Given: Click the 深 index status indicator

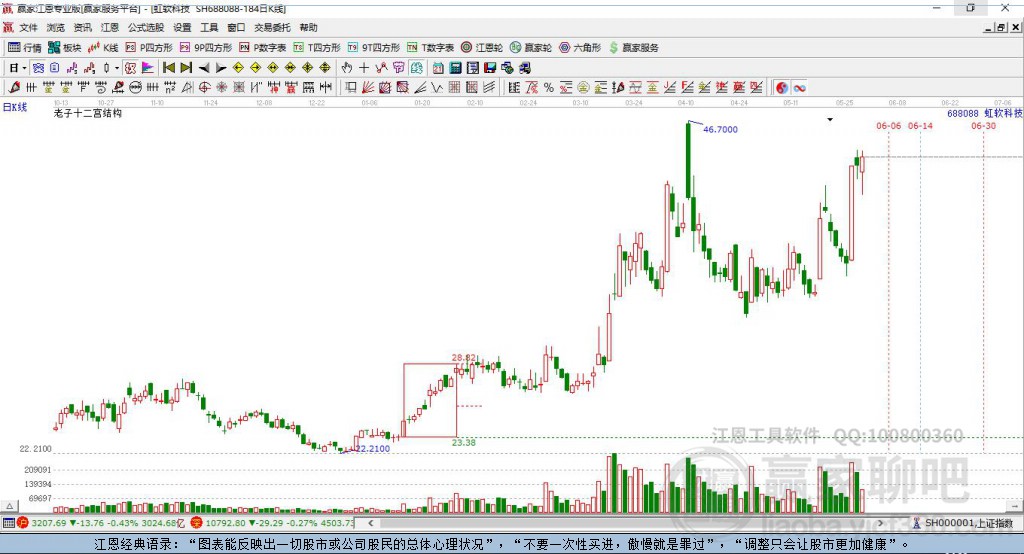Looking at the screenshot, I should [x=197, y=523].
